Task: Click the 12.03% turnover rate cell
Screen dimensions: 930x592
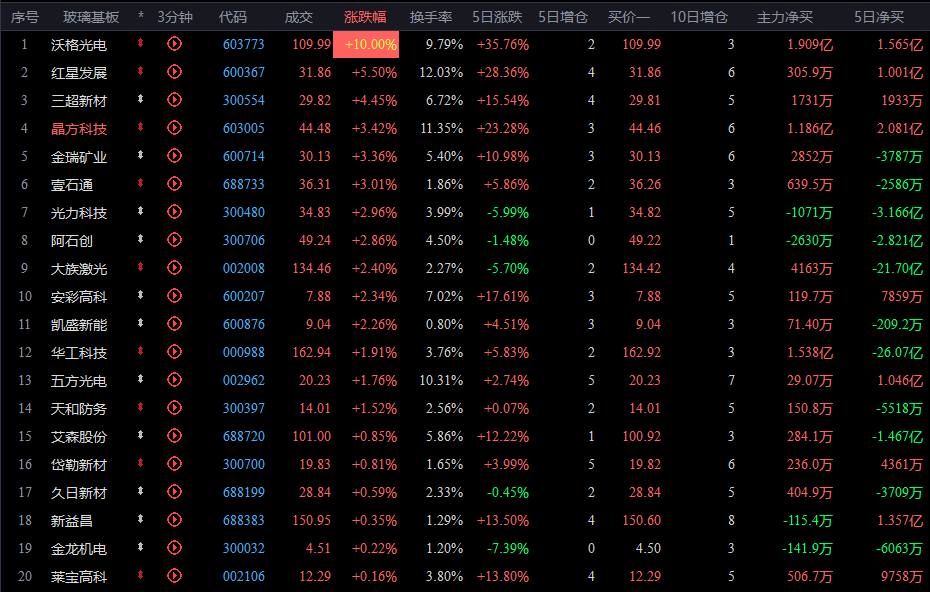Action: (x=441, y=72)
